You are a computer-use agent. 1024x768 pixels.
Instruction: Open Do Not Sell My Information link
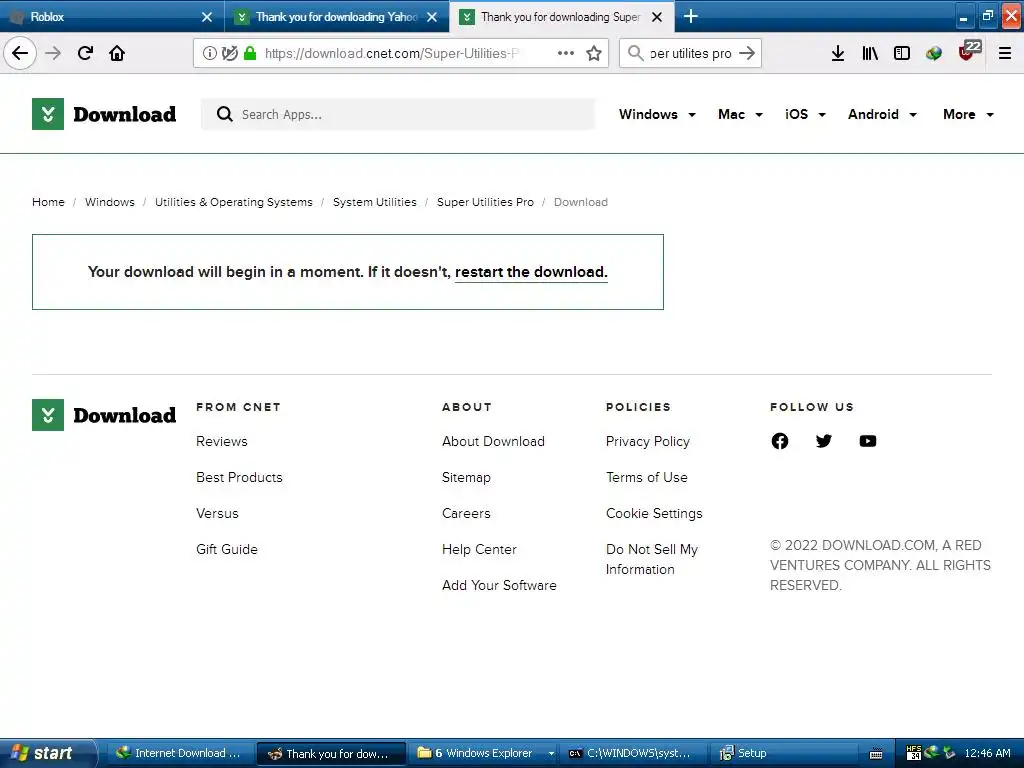[652, 559]
